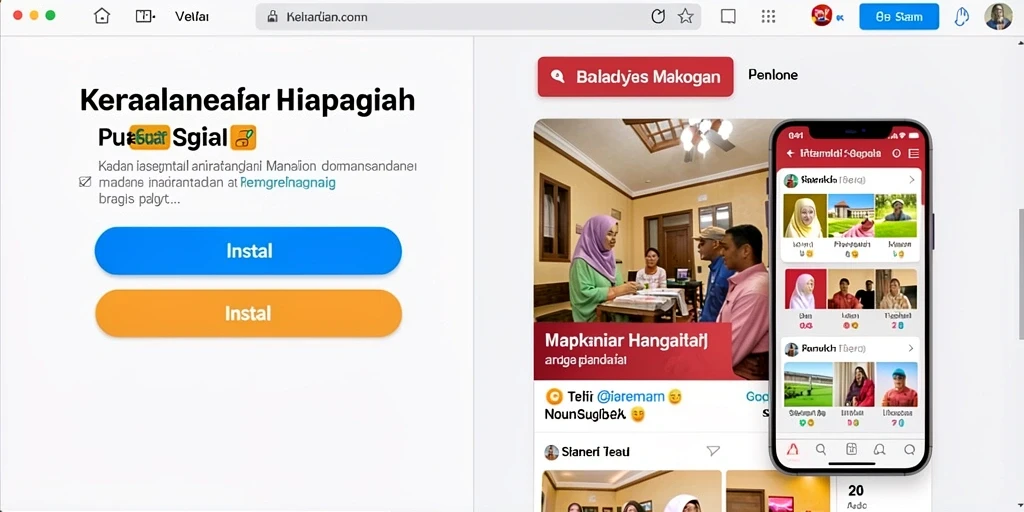Viewport: 1024px width, 512px height.
Task: Open the green field thumbnail in Fanukh row
Action: 808,384
